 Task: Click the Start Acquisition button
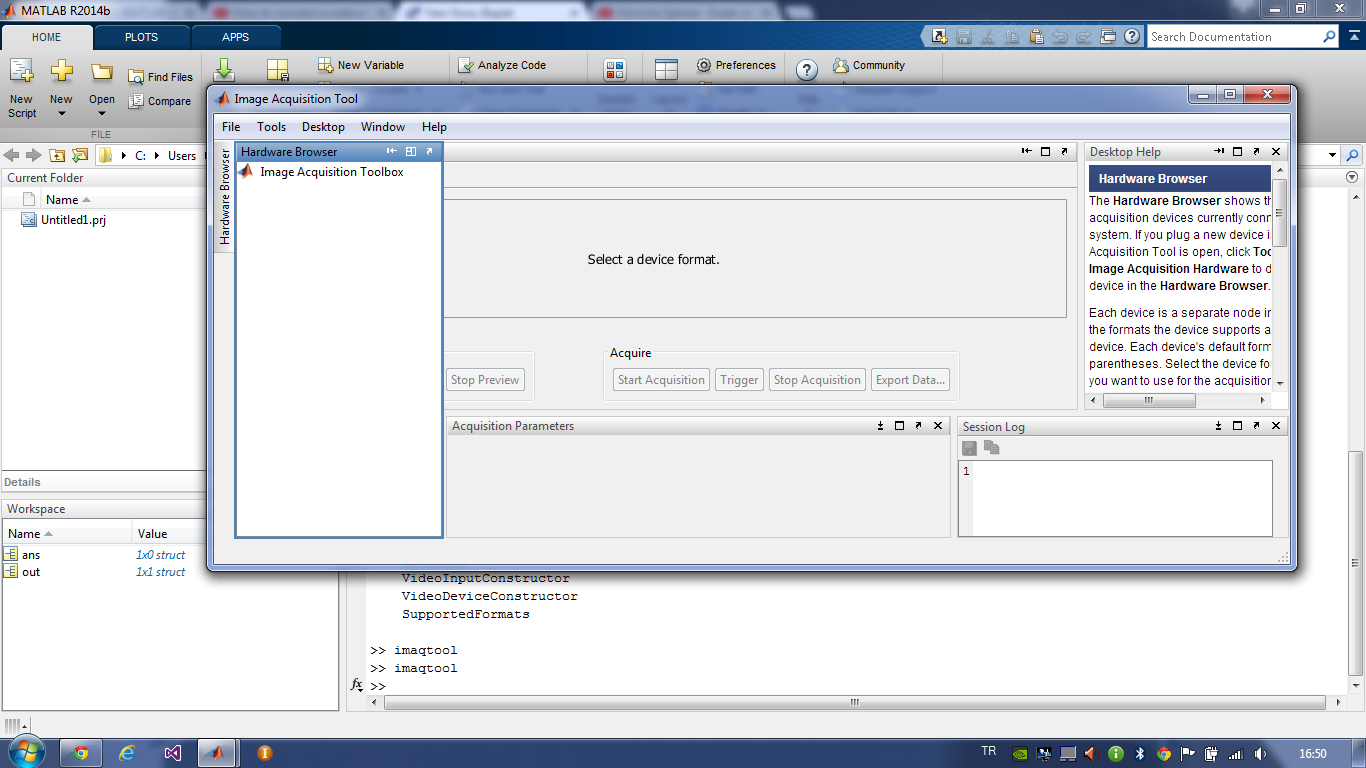[x=661, y=380]
